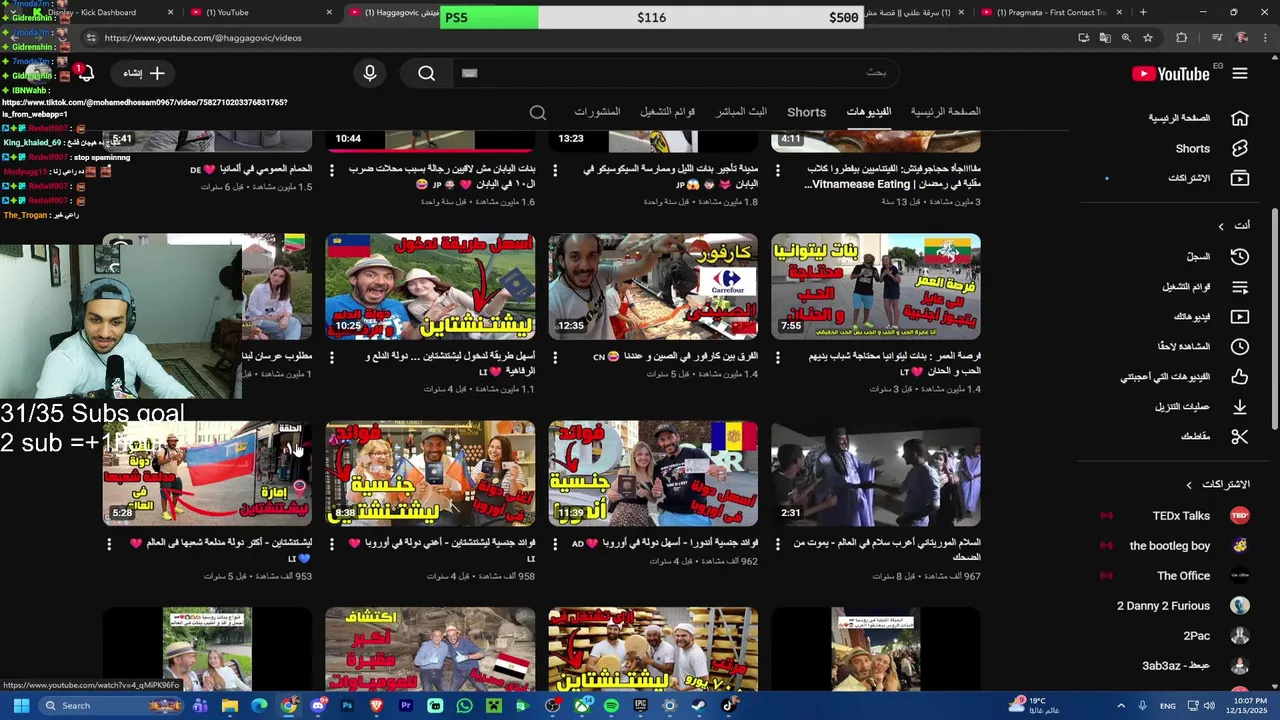Expand the Subscriptions section chevron
The image size is (1280, 720).
(1189, 485)
